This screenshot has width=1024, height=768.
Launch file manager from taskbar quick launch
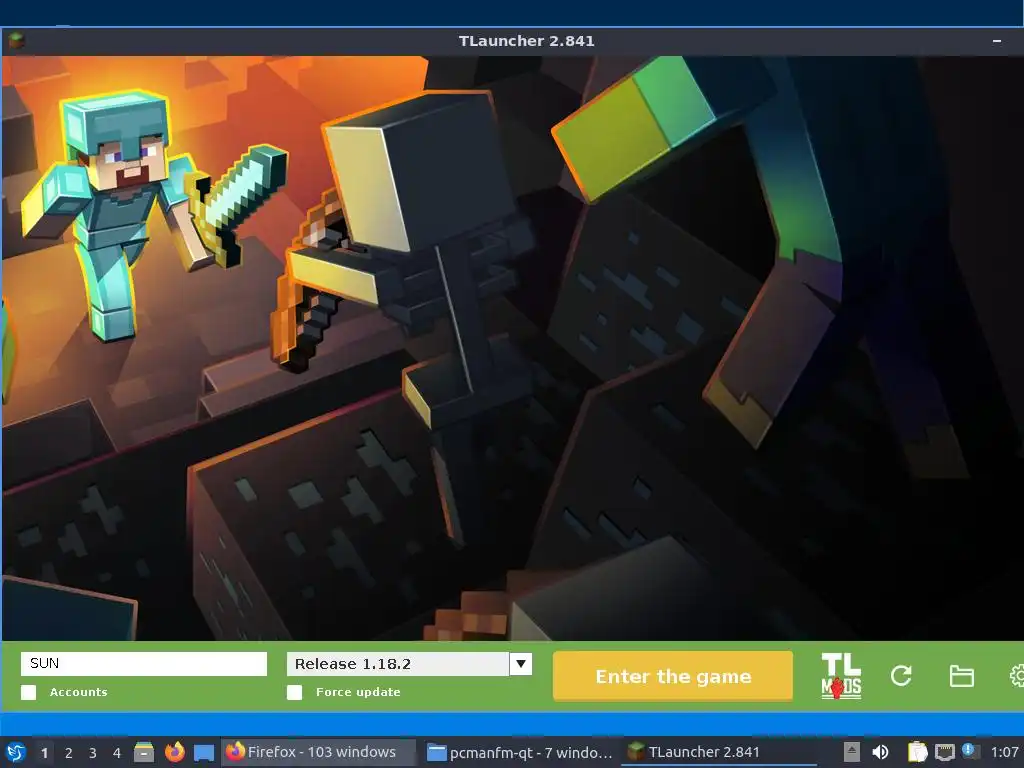144,752
